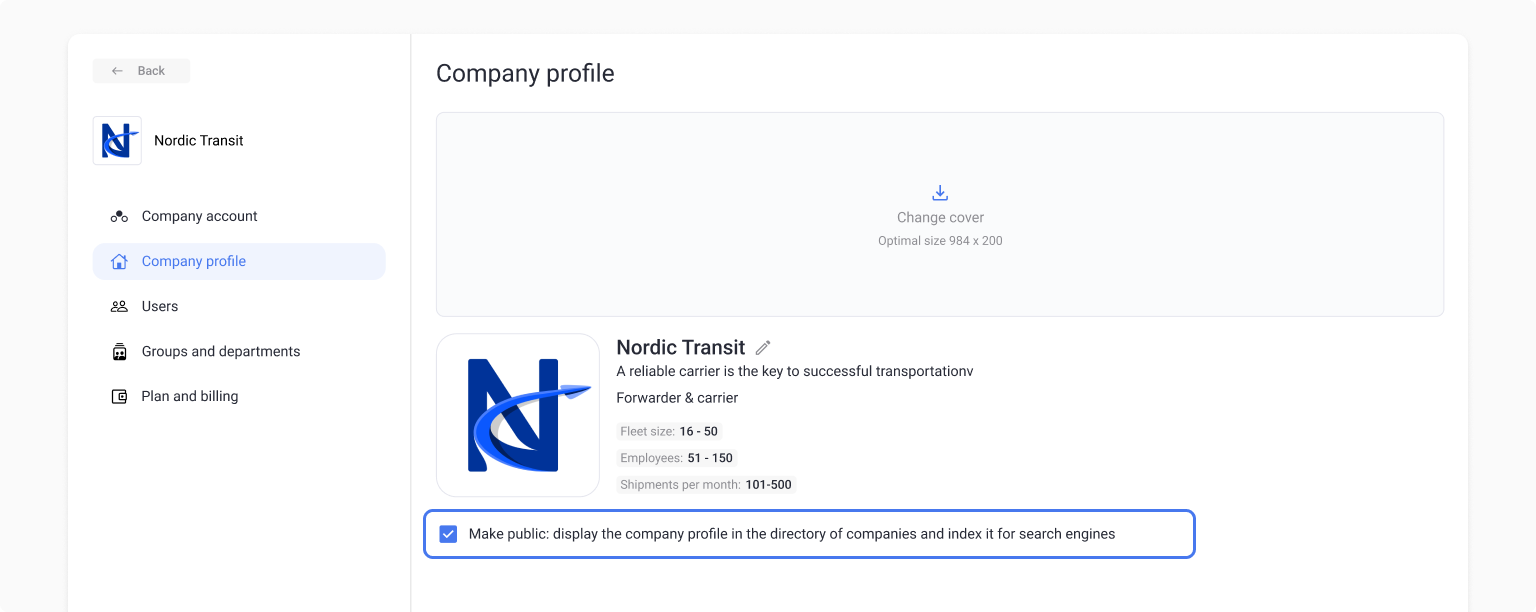This screenshot has width=1536, height=612.
Task: Click the Back arrow icon
Action: pos(118,71)
